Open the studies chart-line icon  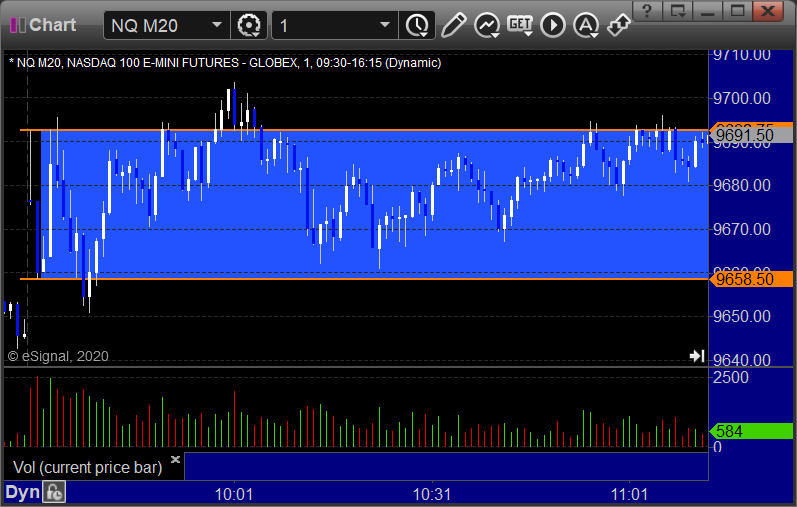pyautogui.click(x=487, y=25)
